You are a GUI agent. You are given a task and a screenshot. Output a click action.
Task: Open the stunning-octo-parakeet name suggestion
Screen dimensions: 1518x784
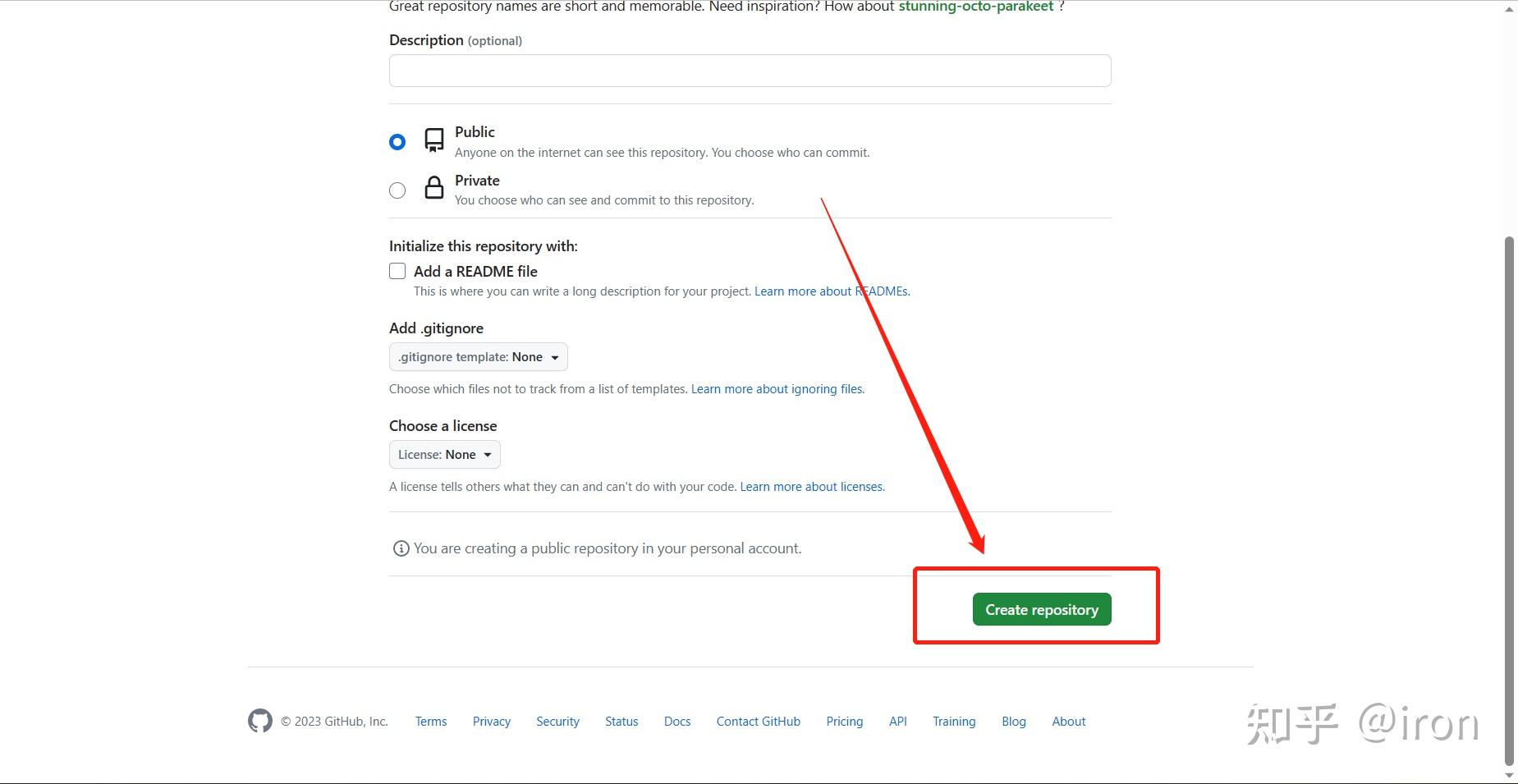[975, 7]
